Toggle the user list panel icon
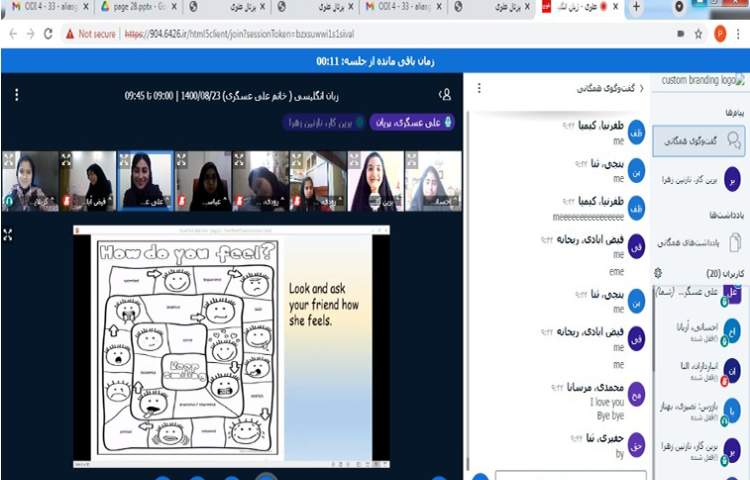750x480 pixels. point(445,95)
